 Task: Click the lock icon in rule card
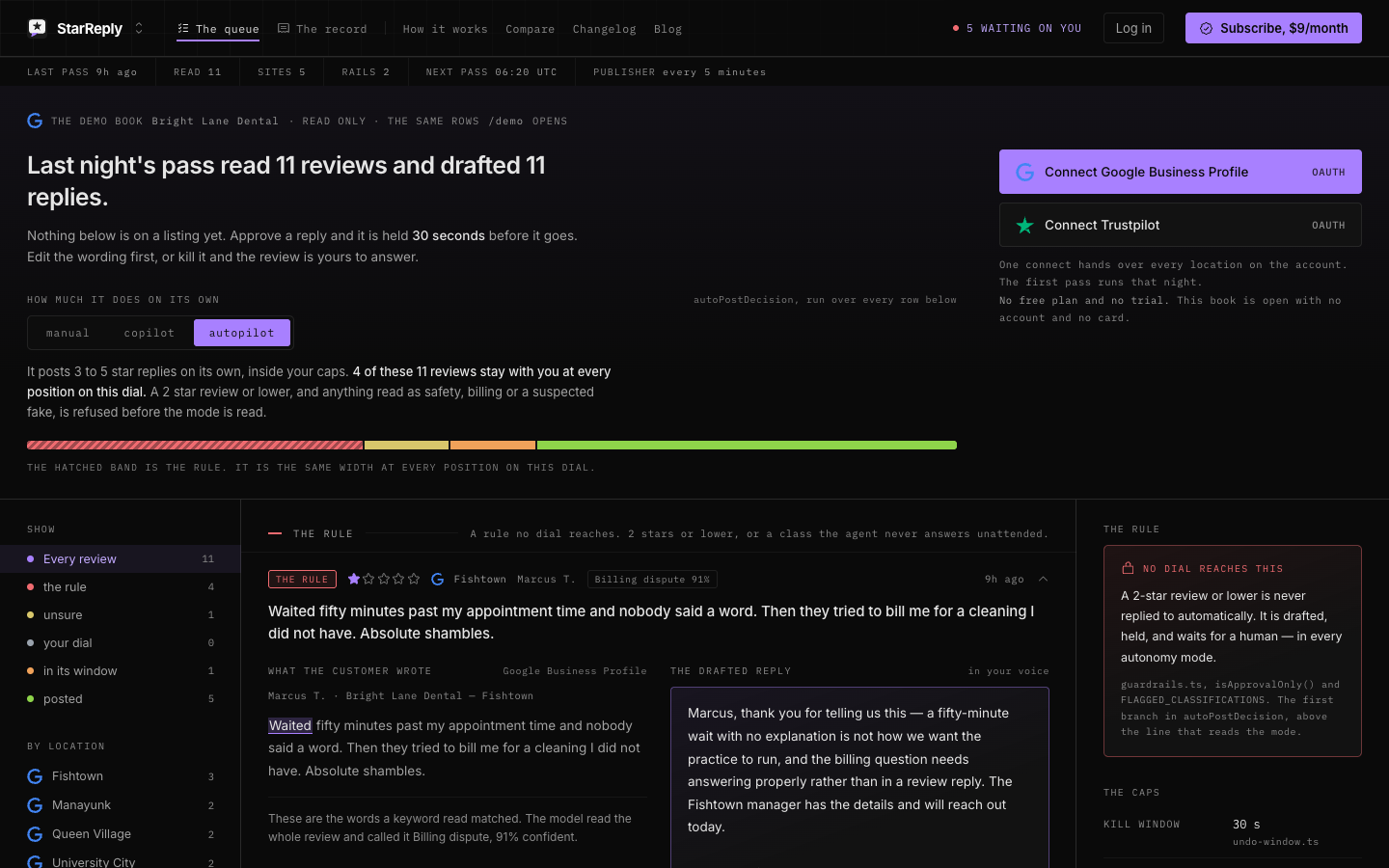[x=1128, y=568]
